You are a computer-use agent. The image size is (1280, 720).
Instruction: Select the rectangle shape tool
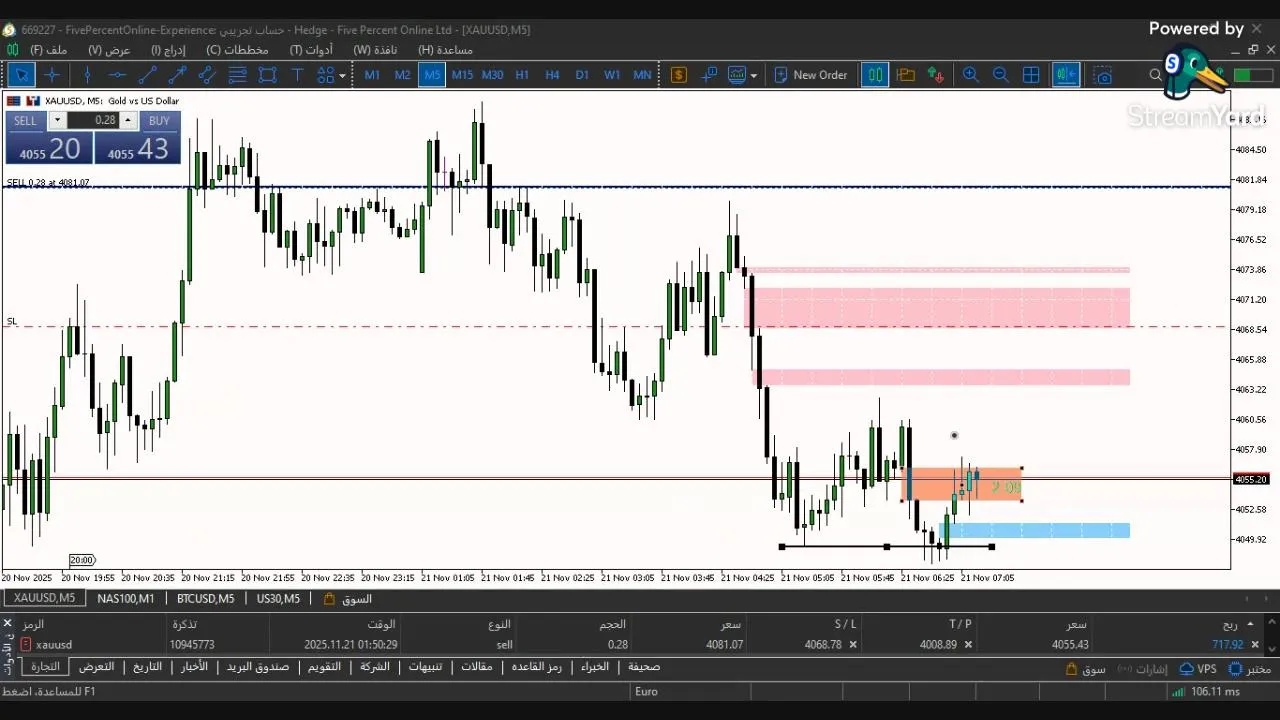click(x=267, y=75)
